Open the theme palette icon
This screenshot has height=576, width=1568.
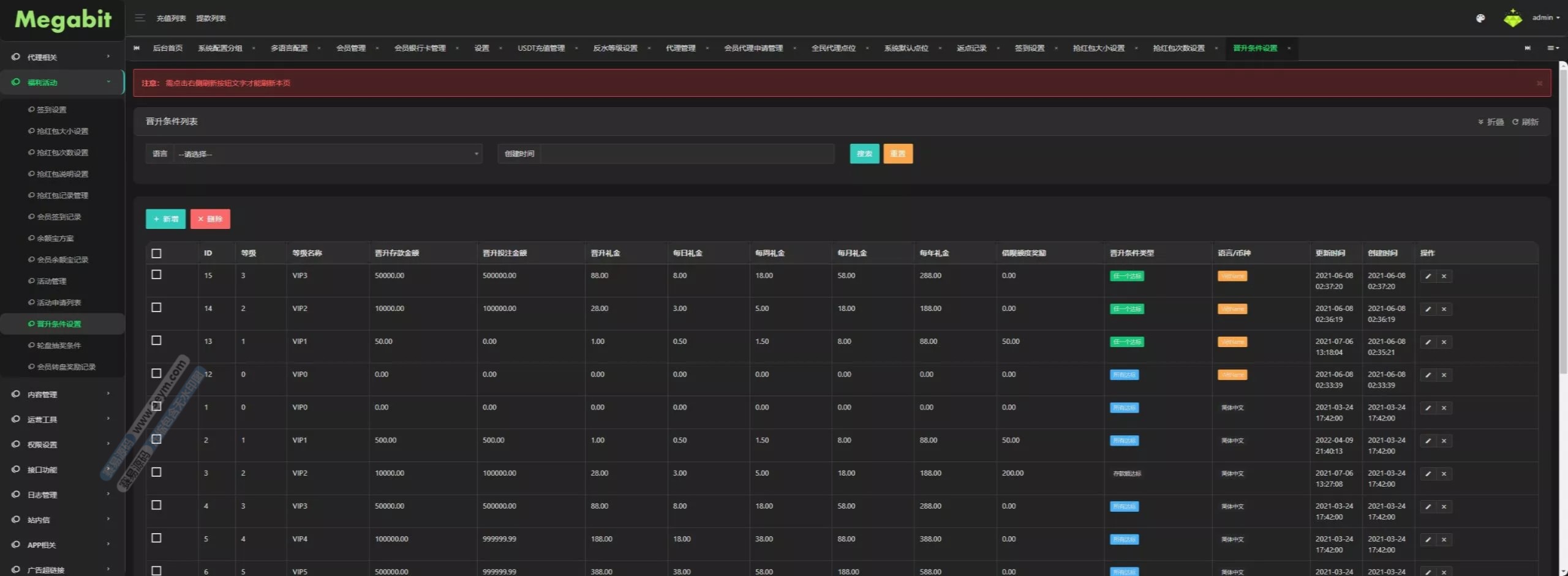pyautogui.click(x=1480, y=18)
